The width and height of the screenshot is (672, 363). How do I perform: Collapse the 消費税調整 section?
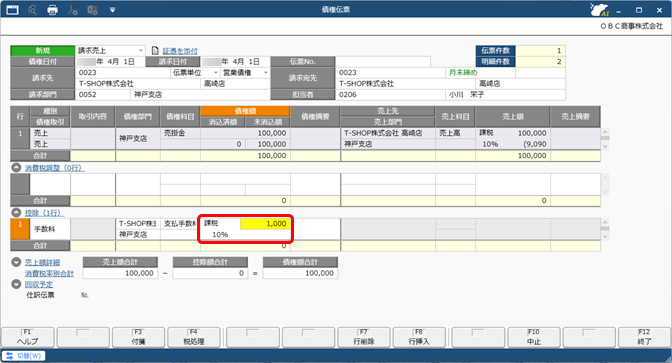point(16,168)
